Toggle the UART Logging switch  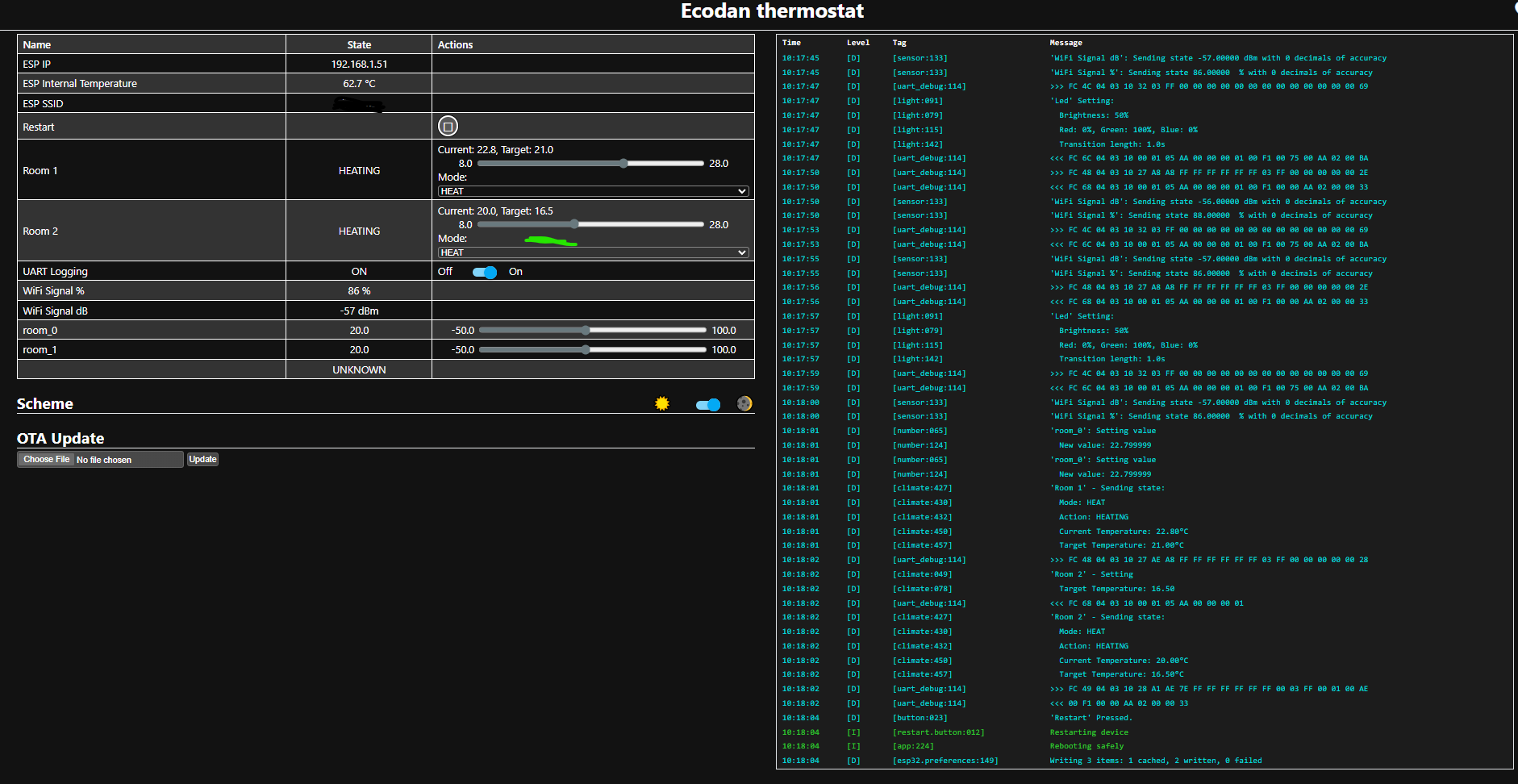485,272
